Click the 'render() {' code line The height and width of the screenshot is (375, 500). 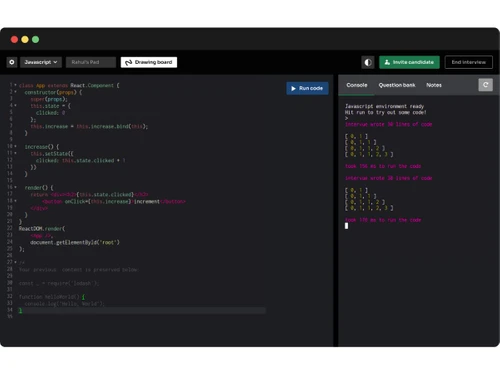[x=39, y=188]
